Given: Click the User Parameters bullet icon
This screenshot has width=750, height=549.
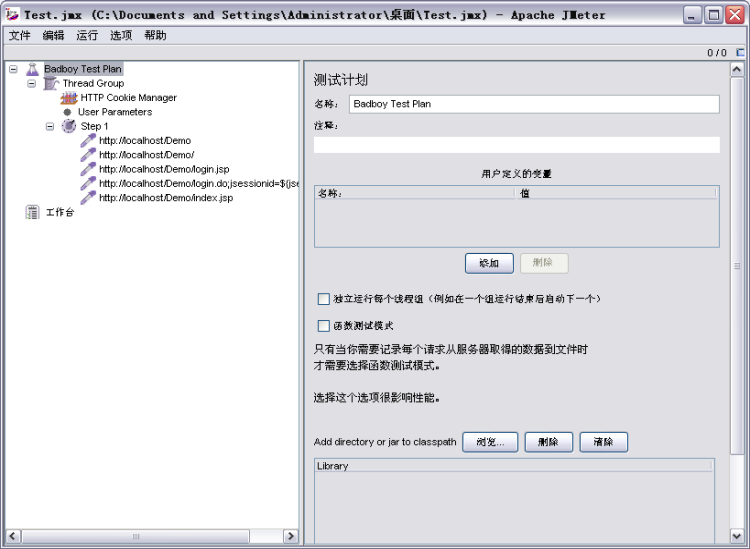Looking at the screenshot, I should [x=67, y=112].
